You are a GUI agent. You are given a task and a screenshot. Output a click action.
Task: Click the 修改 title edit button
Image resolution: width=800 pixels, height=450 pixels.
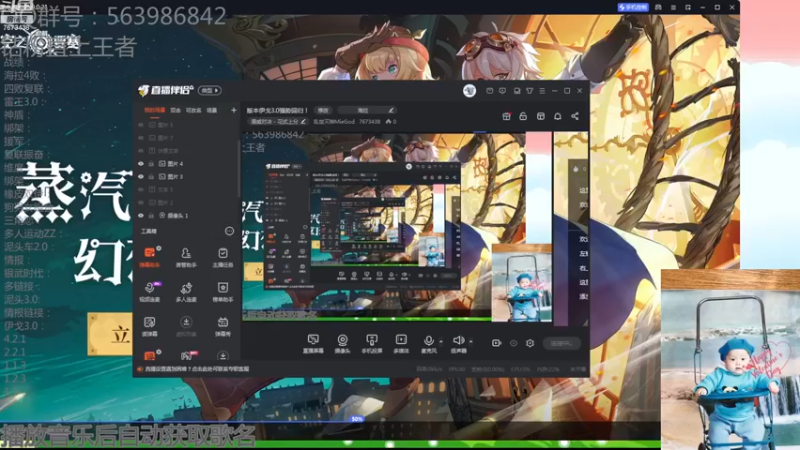(x=323, y=110)
